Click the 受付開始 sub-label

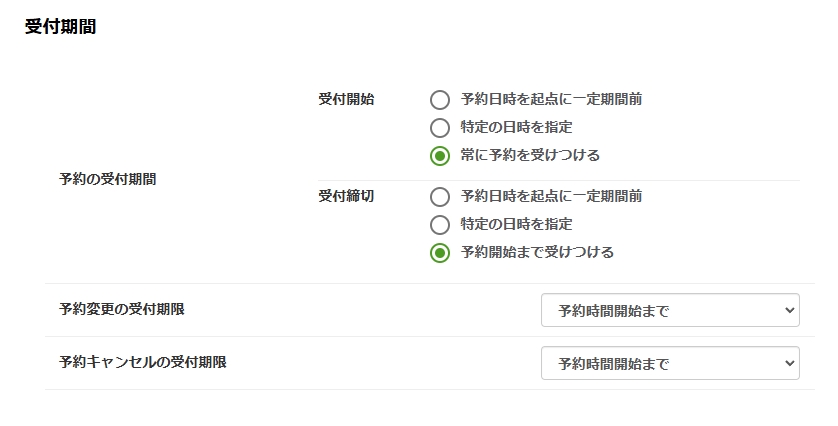(x=346, y=99)
